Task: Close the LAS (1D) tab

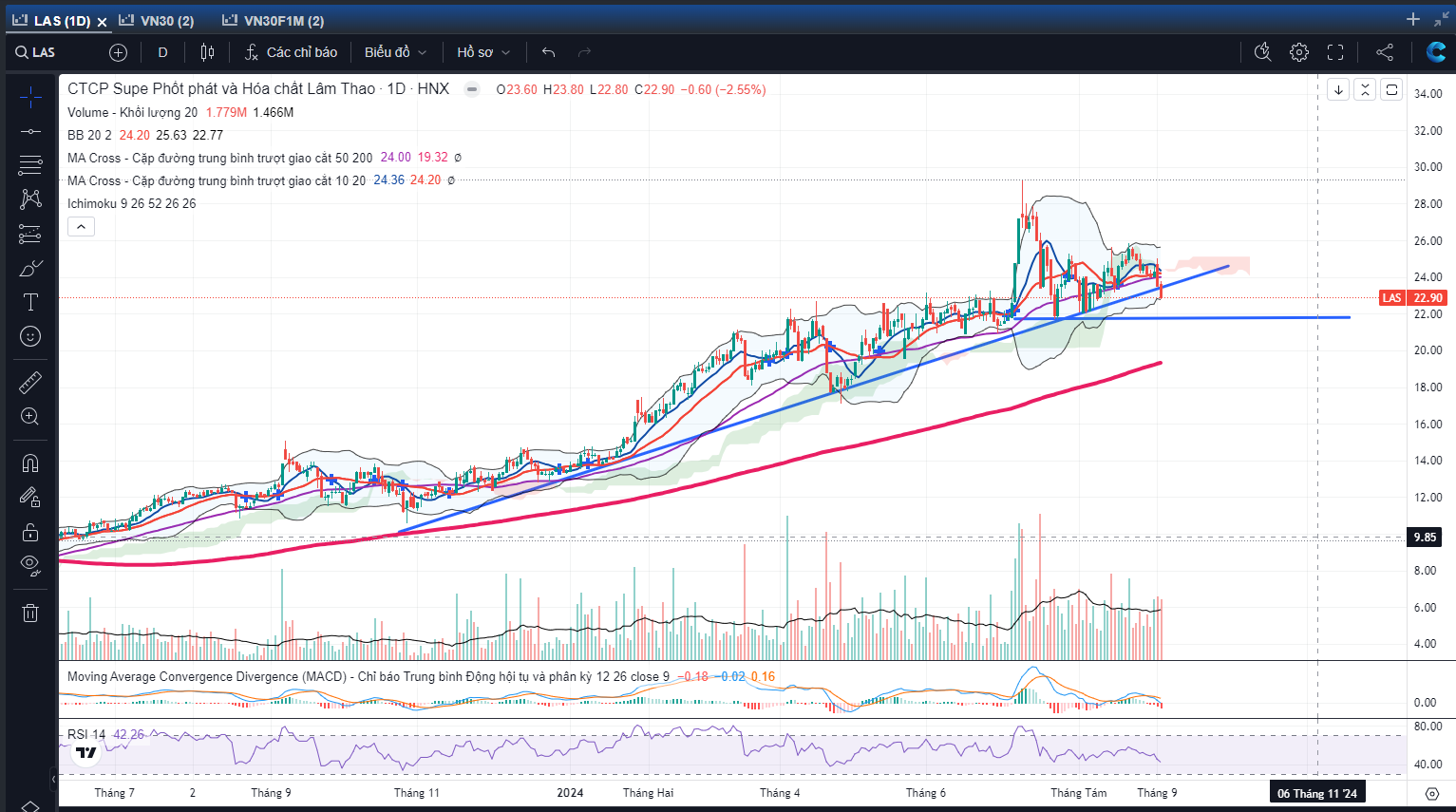Action: pyautogui.click(x=102, y=21)
